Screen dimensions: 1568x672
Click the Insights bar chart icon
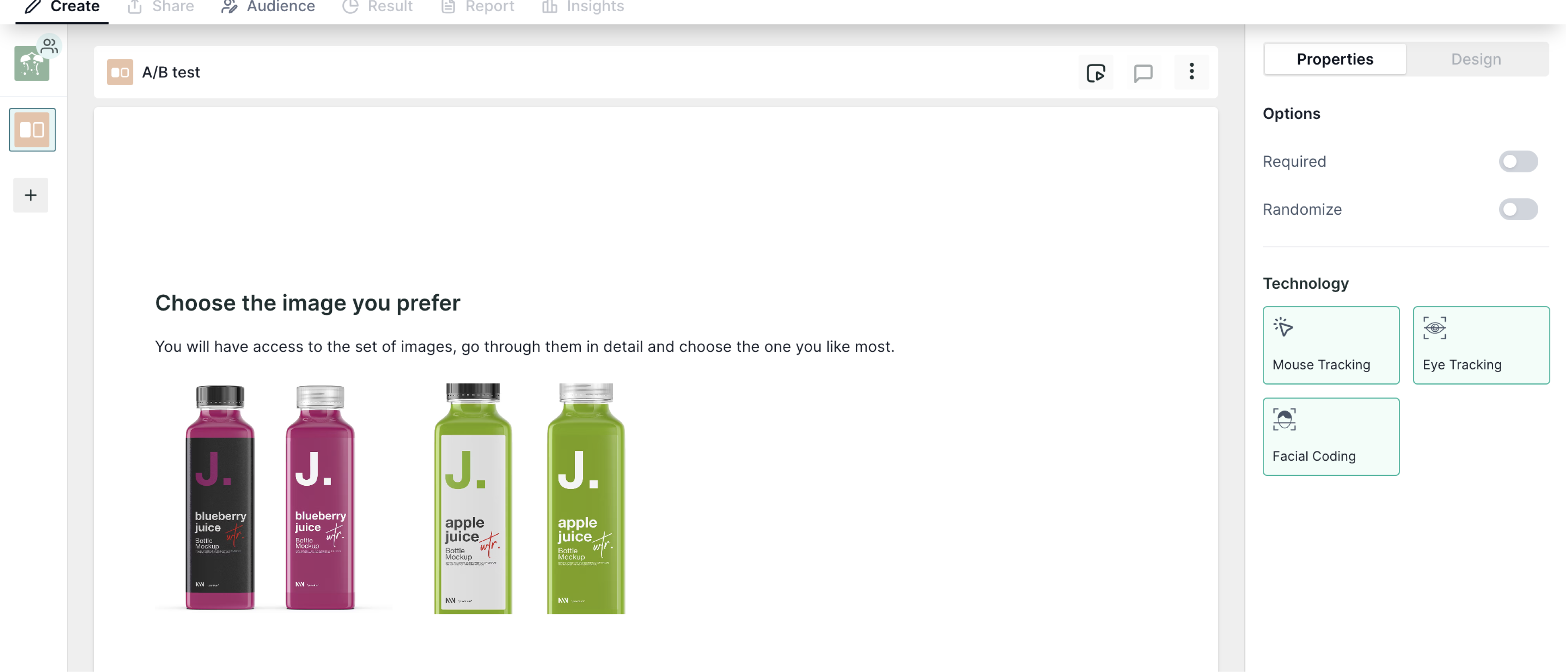point(550,7)
